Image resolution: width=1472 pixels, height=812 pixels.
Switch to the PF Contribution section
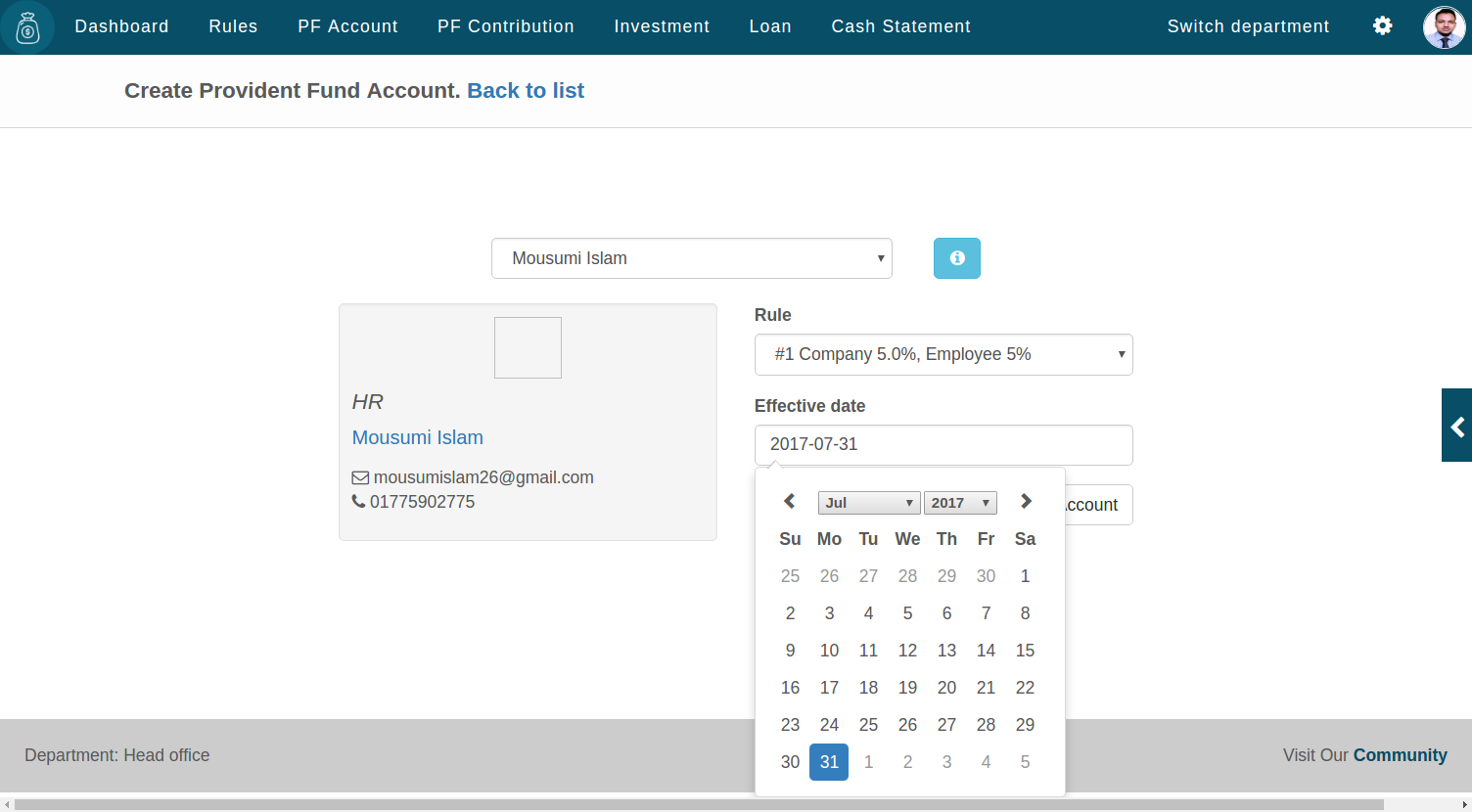pyautogui.click(x=505, y=26)
